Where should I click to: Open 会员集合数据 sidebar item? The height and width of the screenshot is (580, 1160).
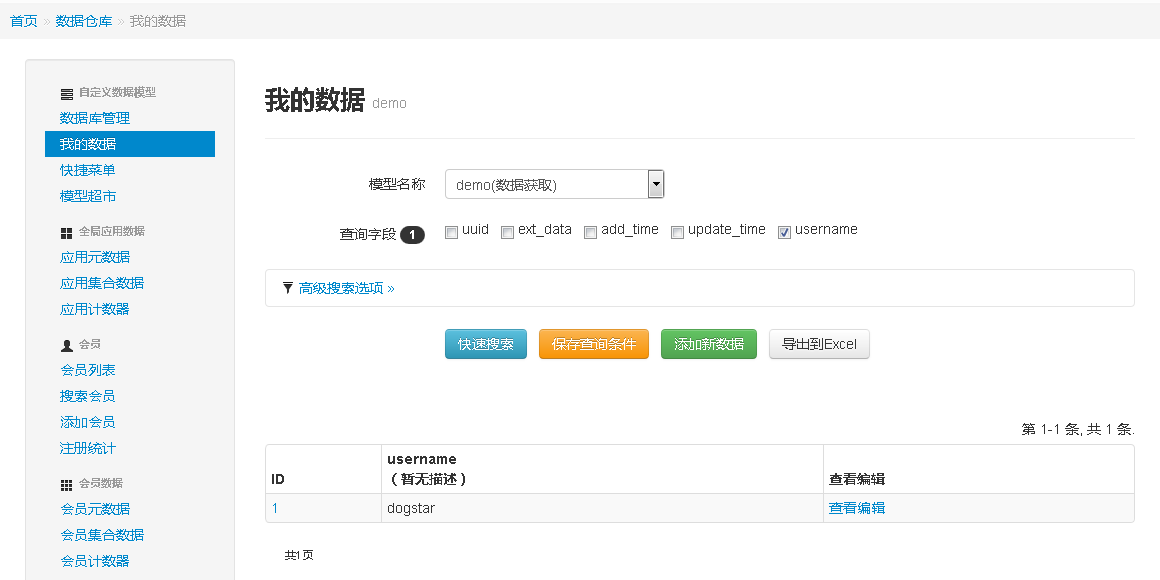[x=101, y=535]
